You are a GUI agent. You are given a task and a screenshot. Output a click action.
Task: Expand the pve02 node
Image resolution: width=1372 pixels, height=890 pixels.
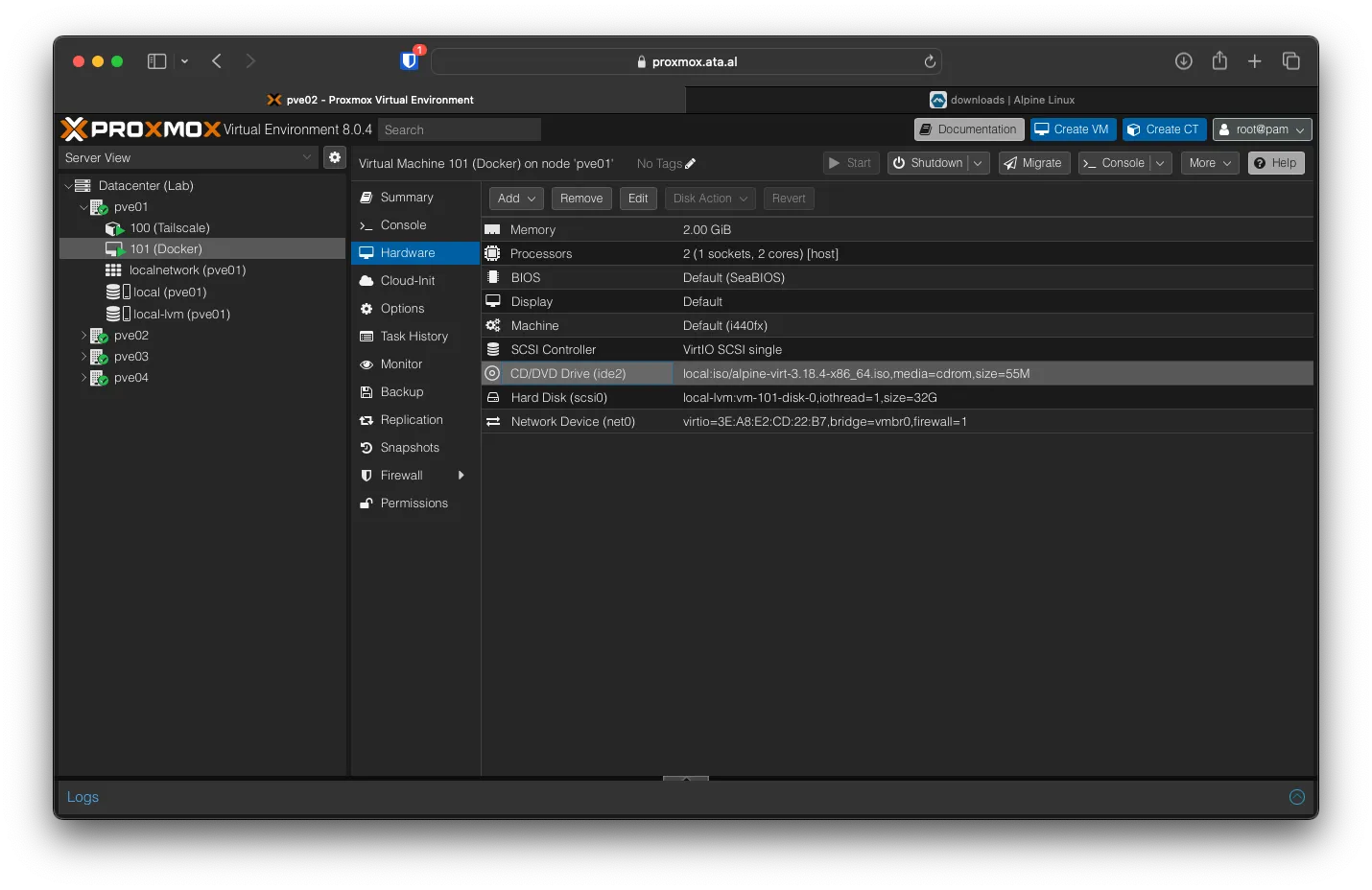83,336
